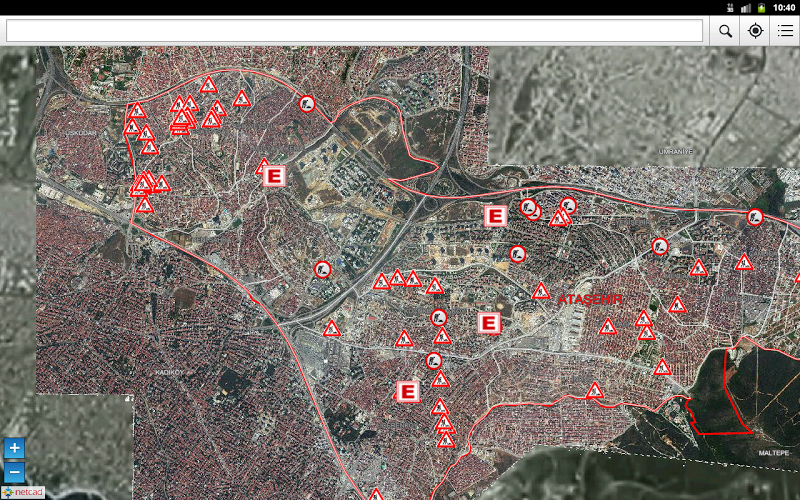Zoom out with the minus button
The height and width of the screenshot is (500, 800).
(15, 472)
